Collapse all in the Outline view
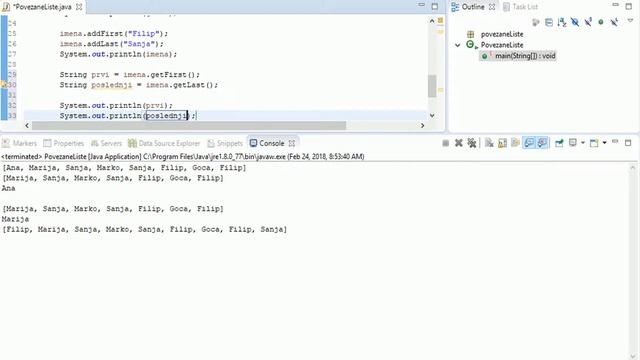The image size is (640, 360). (549, 22)
